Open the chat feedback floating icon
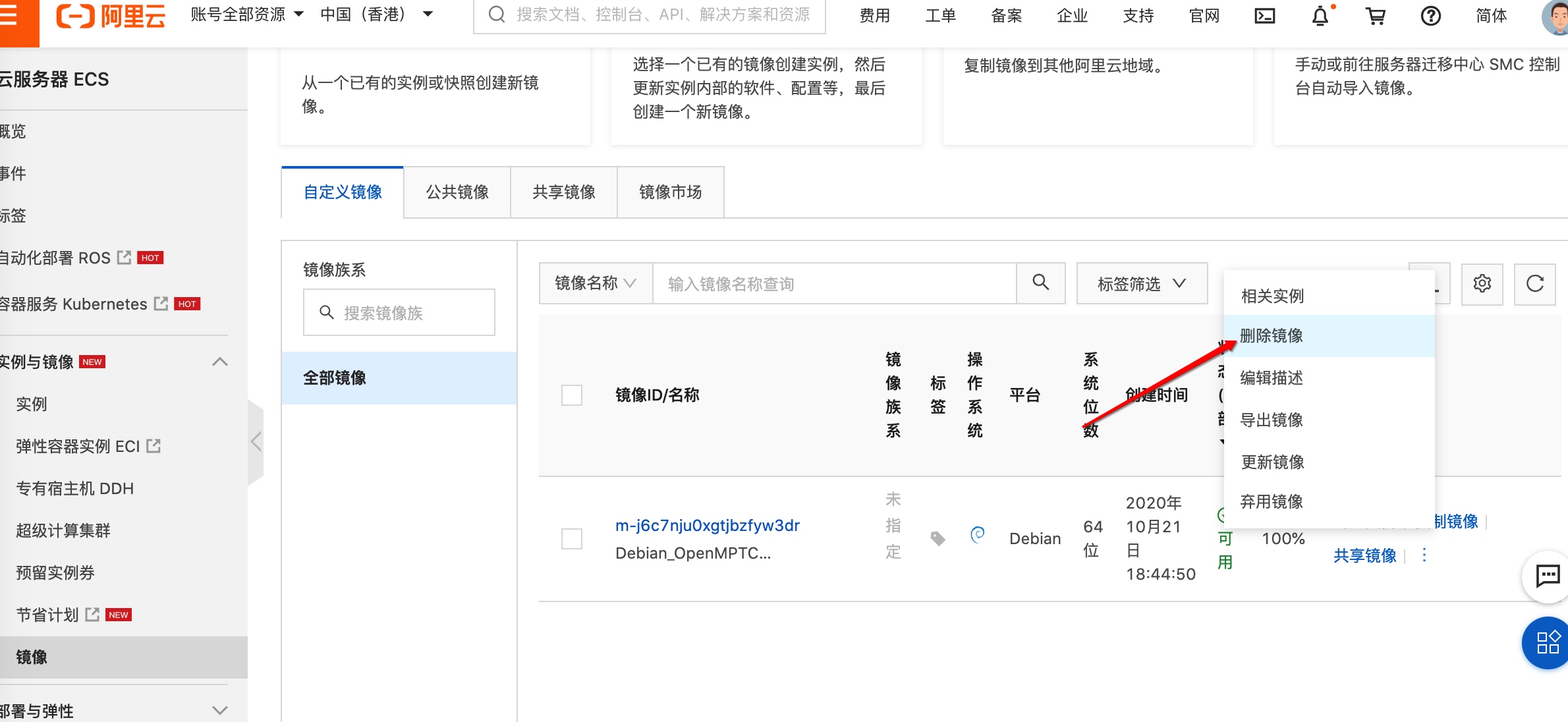This screenshot has width=1568, height=722. [1547, 576]
